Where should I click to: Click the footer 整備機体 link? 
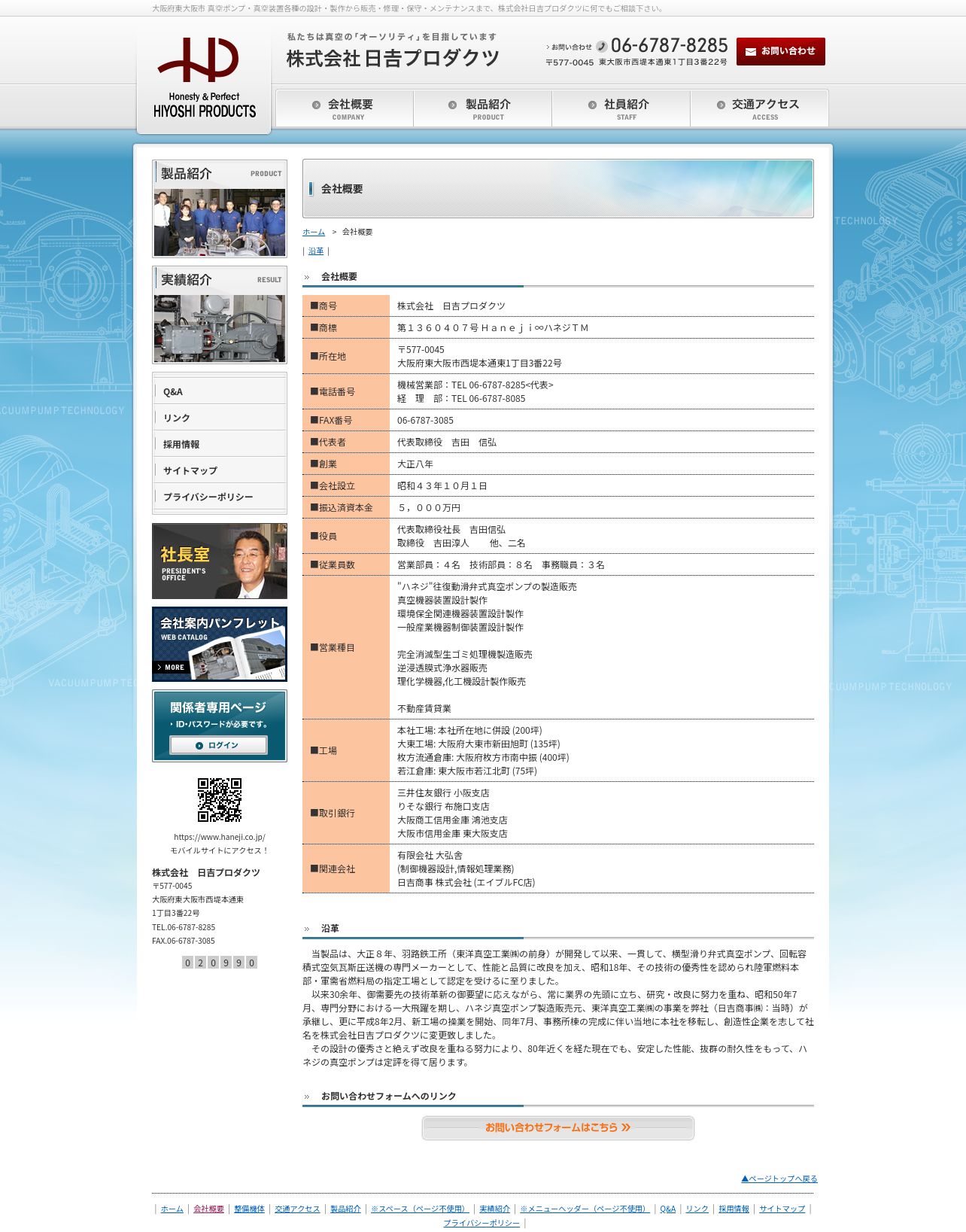point(249,1209)
